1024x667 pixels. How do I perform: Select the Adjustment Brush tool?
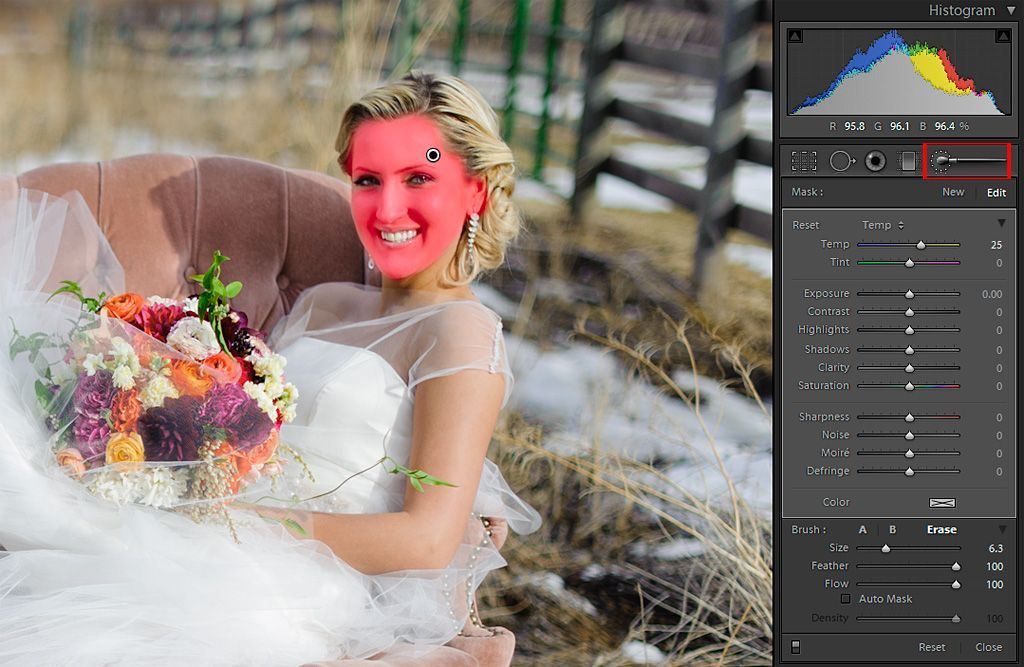coord(967,161)
